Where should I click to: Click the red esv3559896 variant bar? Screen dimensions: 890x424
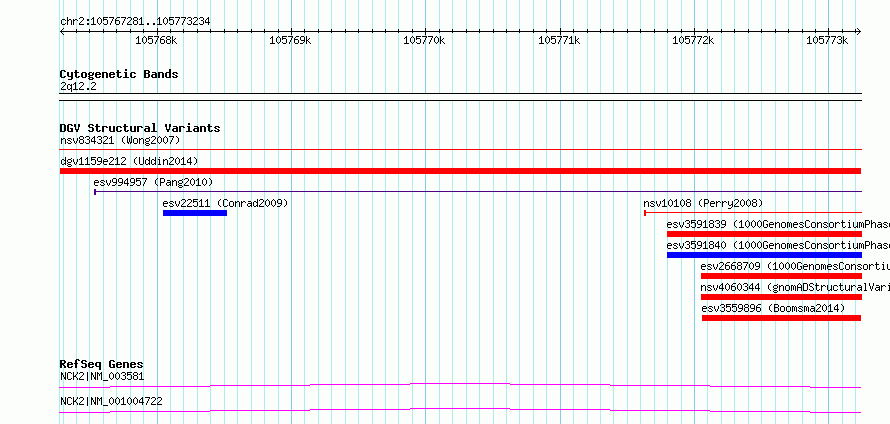pos(782,318)
